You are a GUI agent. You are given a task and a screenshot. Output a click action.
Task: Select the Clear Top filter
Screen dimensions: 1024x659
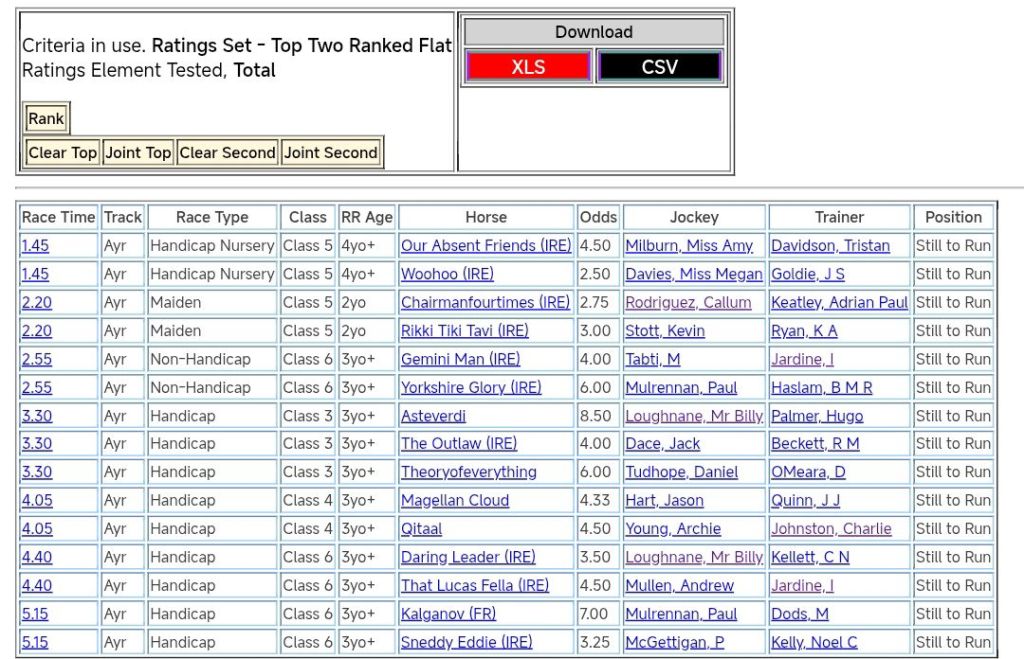click(62, 153)
